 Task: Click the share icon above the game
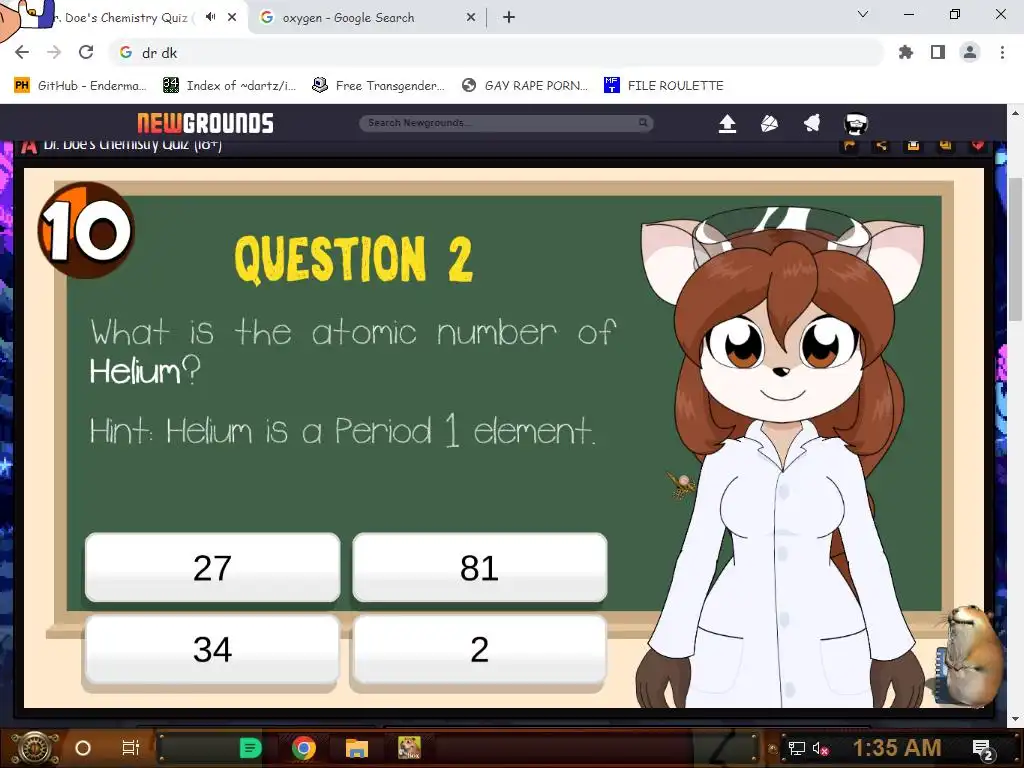881,145
